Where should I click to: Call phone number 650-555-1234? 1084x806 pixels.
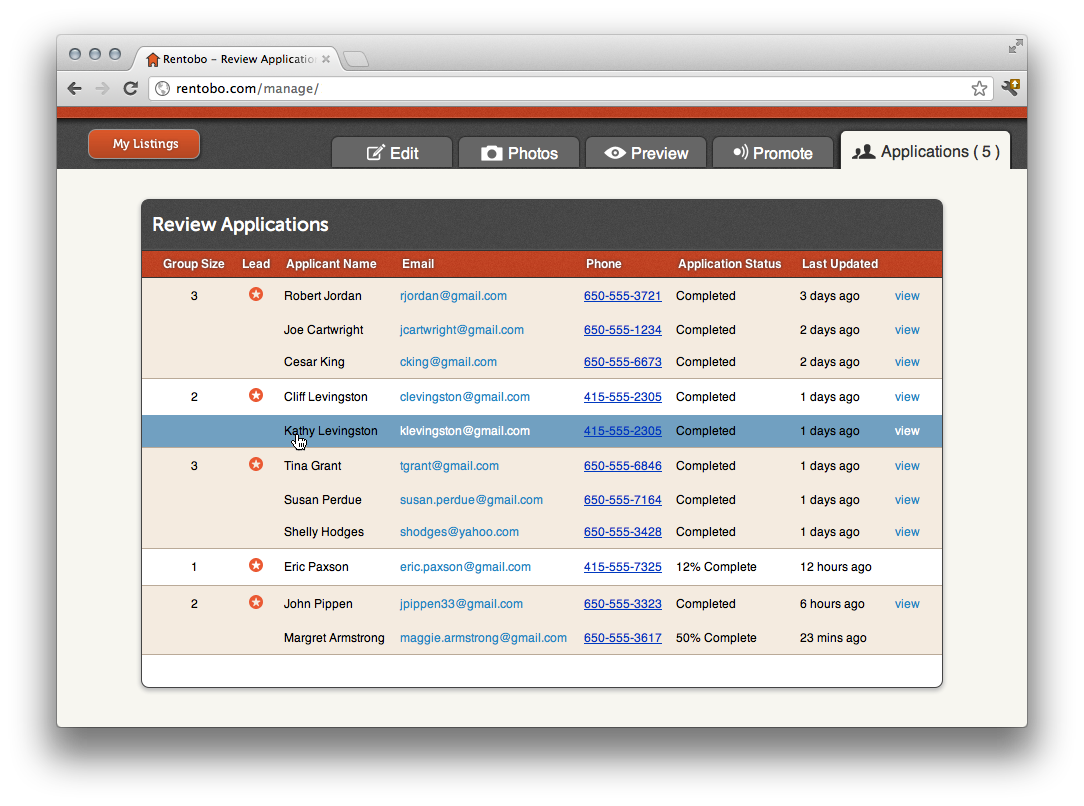(622, 330)
